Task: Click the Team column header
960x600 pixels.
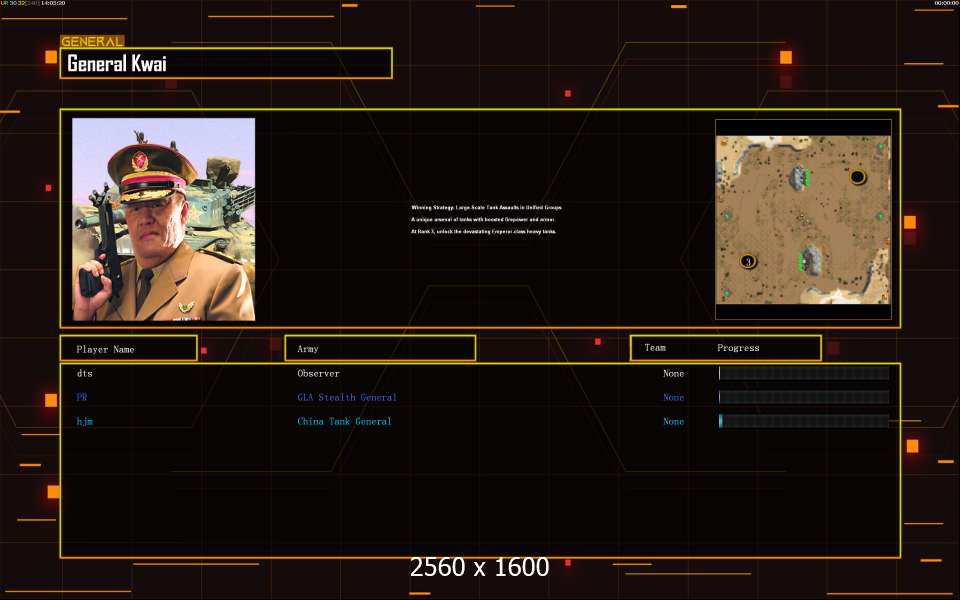Action: point(655,348)
